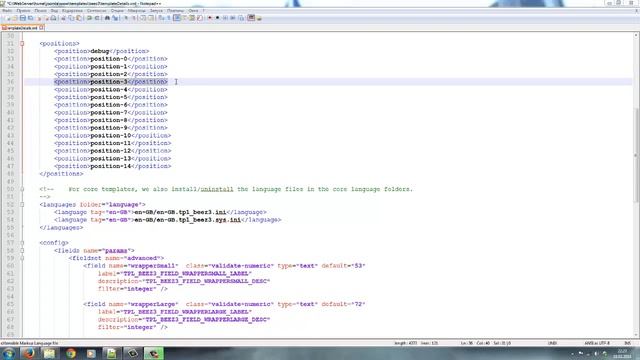Toggle word wrap toolbar icon
Viewport: 640px width, 360px height.
(161, 18)
